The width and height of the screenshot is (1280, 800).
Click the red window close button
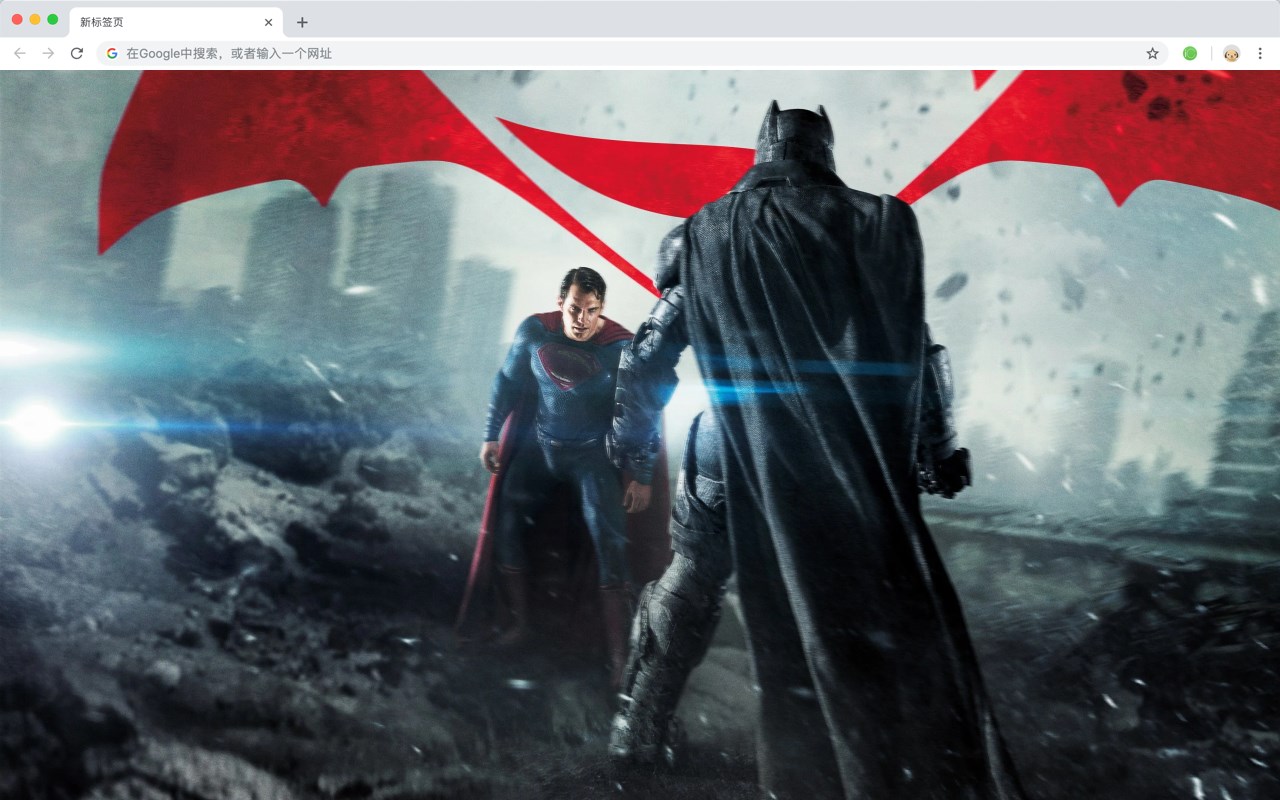[x=17, y=19]
